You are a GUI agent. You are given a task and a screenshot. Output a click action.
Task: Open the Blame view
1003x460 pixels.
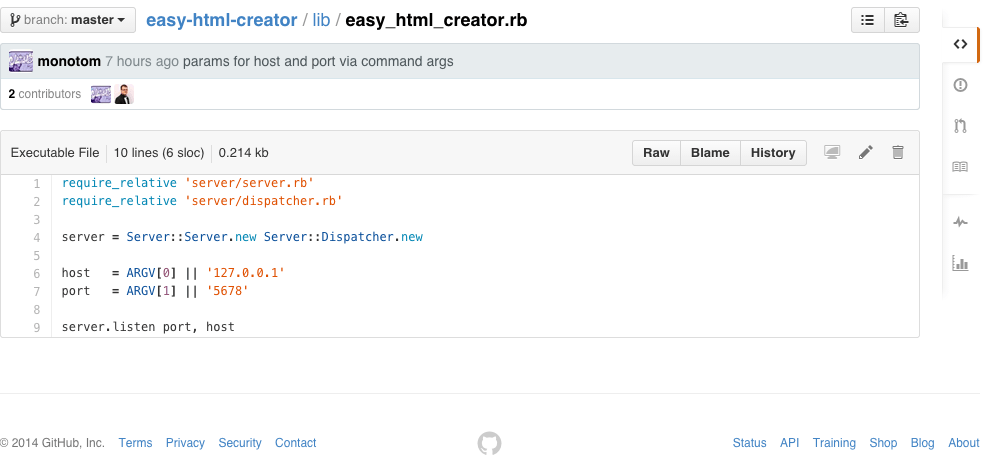[710, 153]
